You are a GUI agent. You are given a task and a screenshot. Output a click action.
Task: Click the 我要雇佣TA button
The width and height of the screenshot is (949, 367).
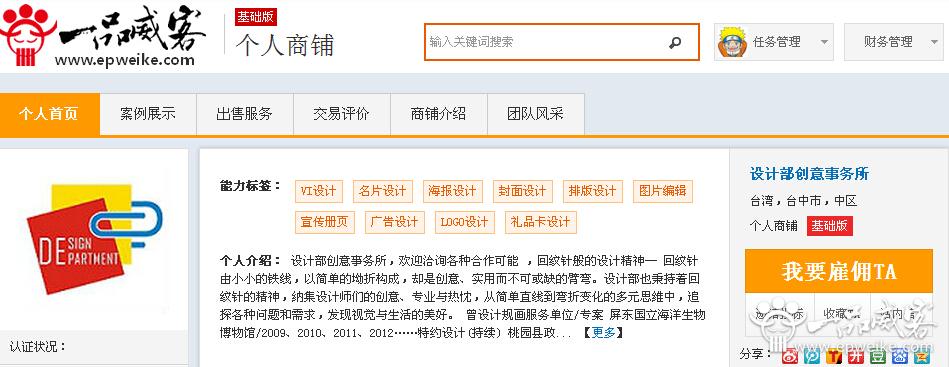(x=838, y=271)
